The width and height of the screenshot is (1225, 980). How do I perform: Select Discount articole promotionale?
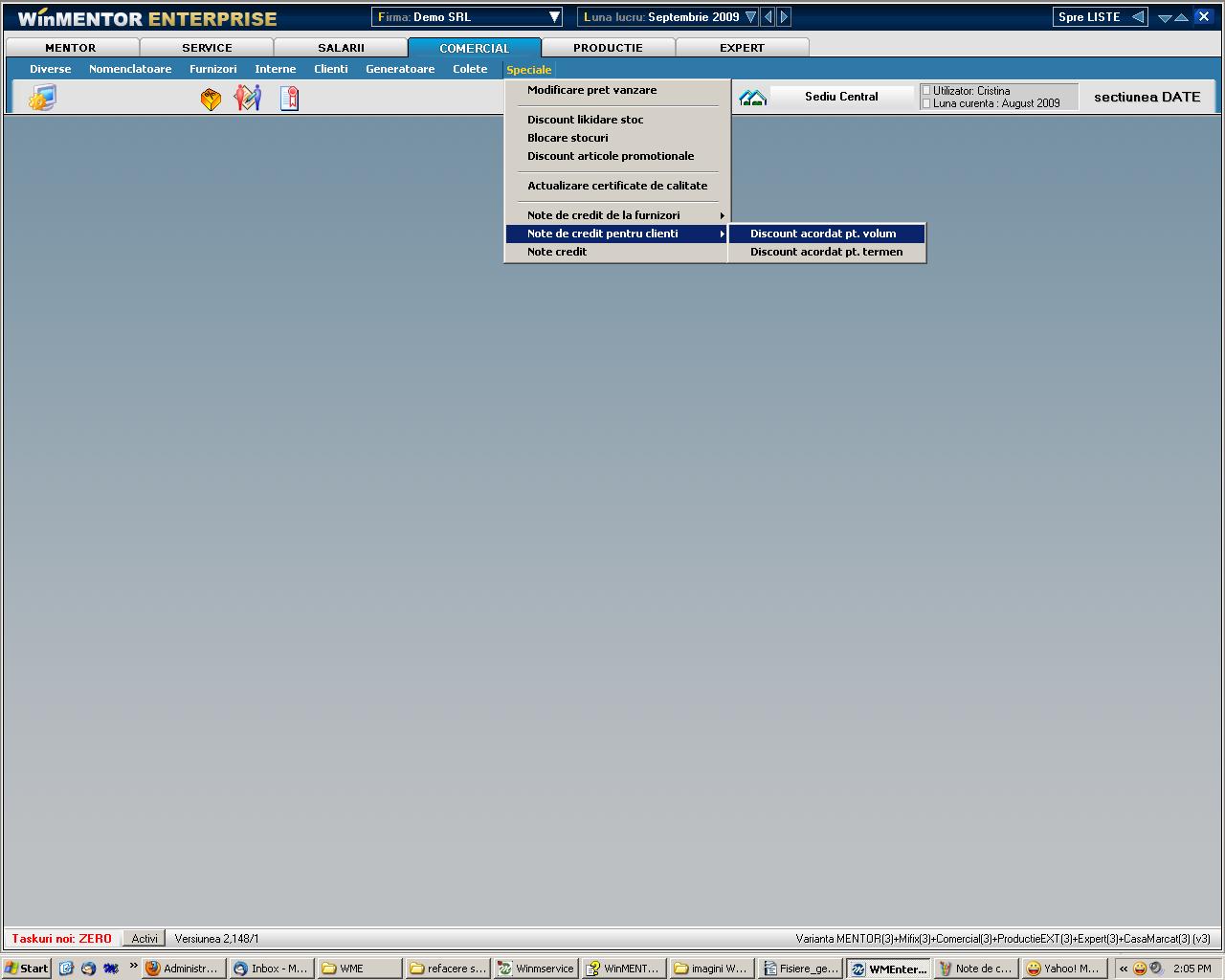[x=617, y=156]
